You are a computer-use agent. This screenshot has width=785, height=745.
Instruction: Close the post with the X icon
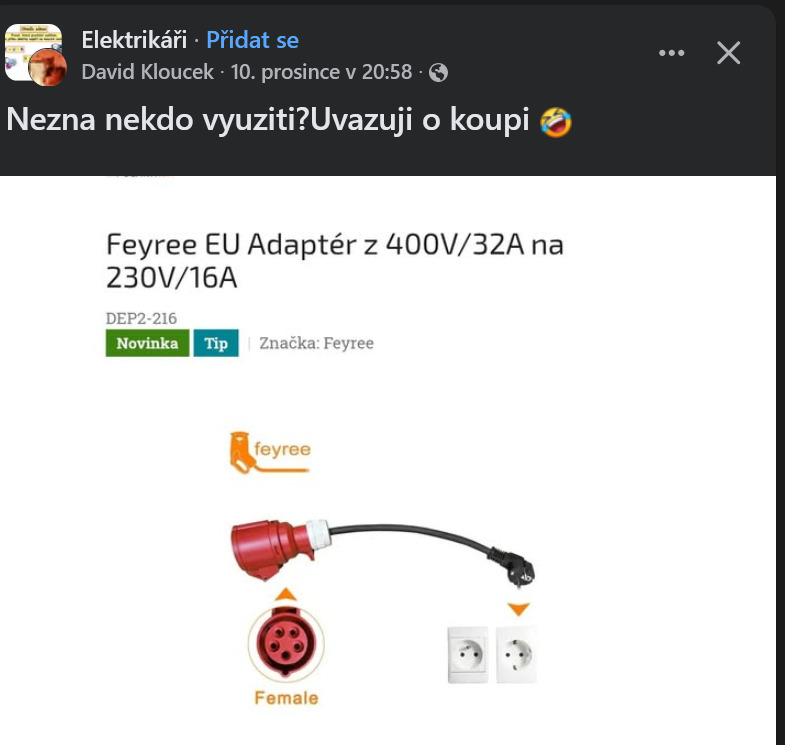click(728, 53)
